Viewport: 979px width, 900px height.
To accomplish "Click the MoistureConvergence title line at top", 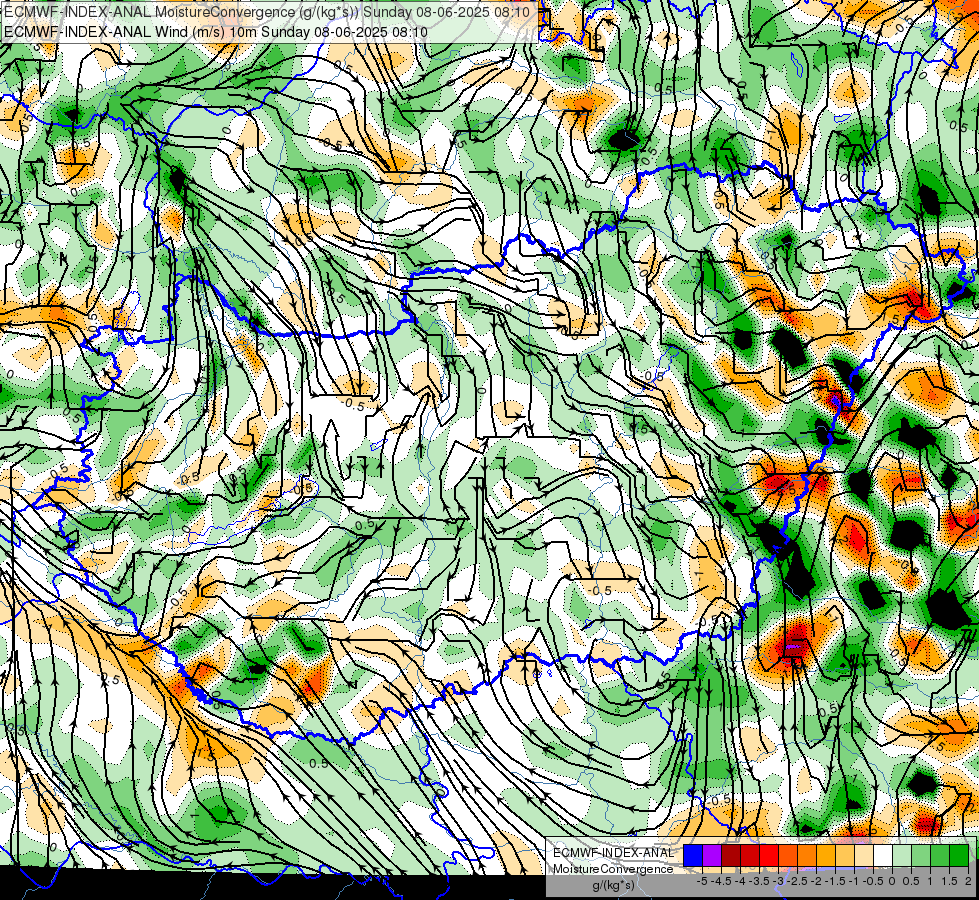I will [267, 12].
